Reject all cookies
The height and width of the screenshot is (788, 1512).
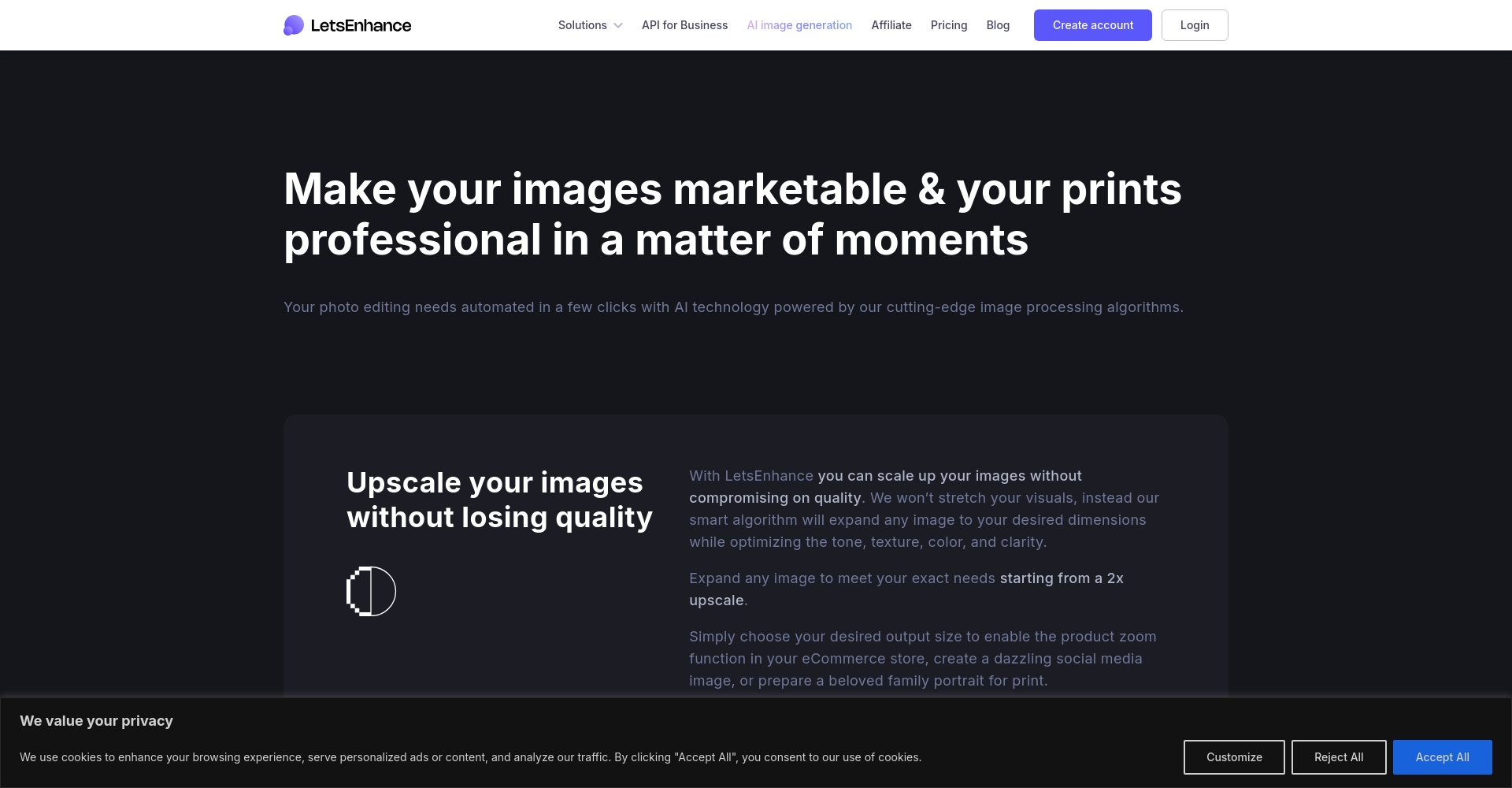pyautogui.click(x=1339, y=757)
